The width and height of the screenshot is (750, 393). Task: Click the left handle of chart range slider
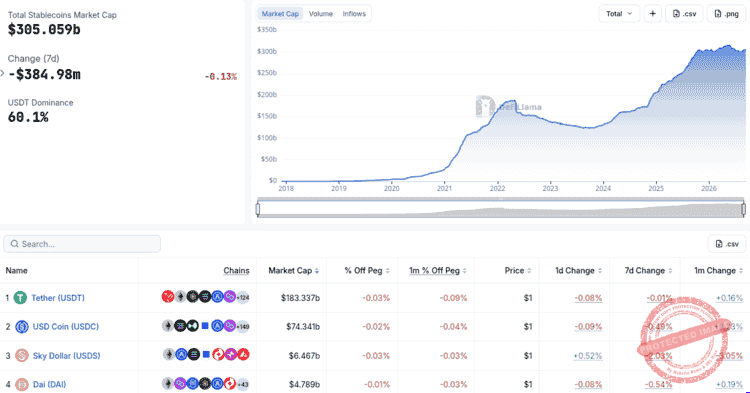pos(258,209)
